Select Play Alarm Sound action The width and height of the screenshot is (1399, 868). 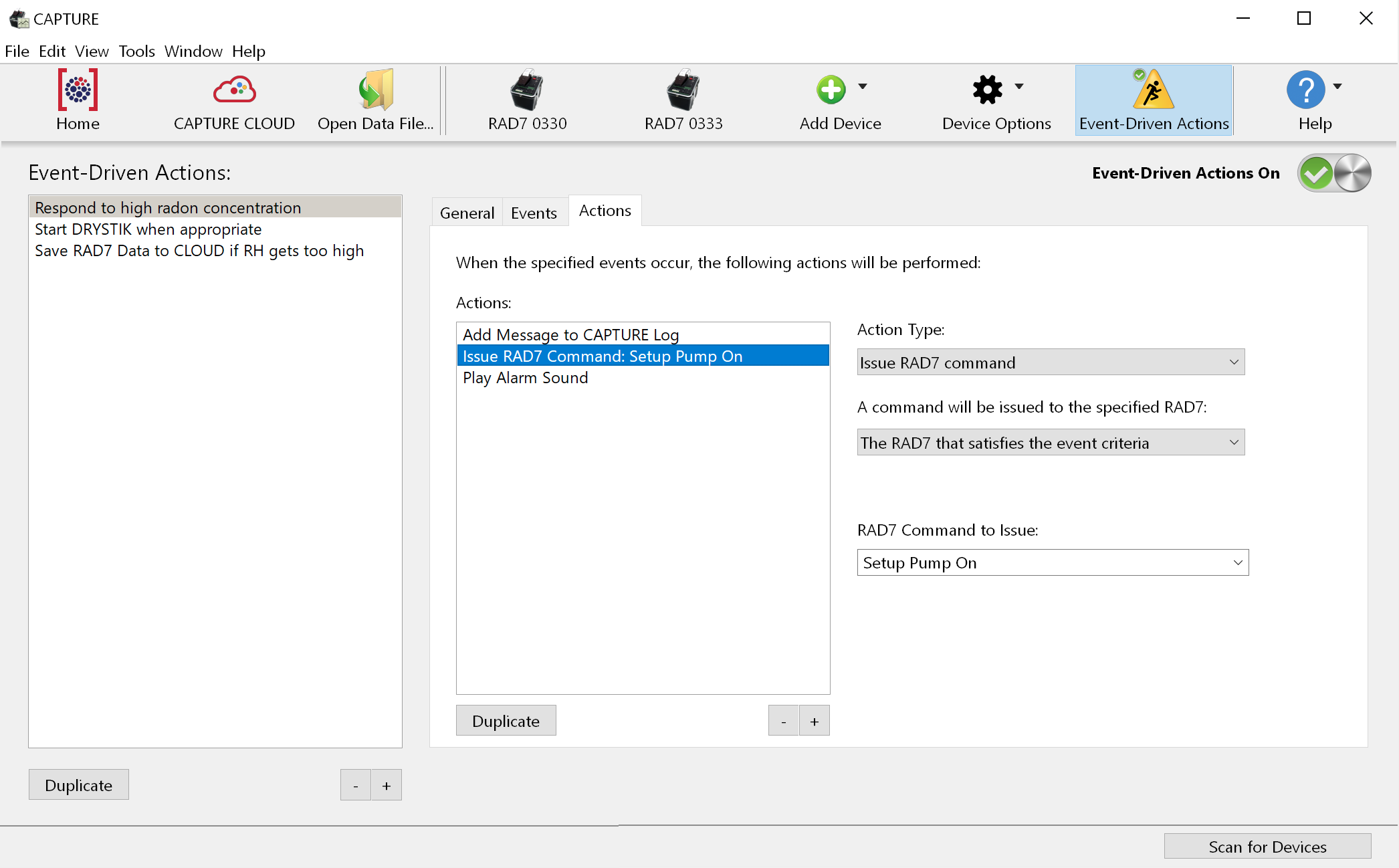(525, 378)
